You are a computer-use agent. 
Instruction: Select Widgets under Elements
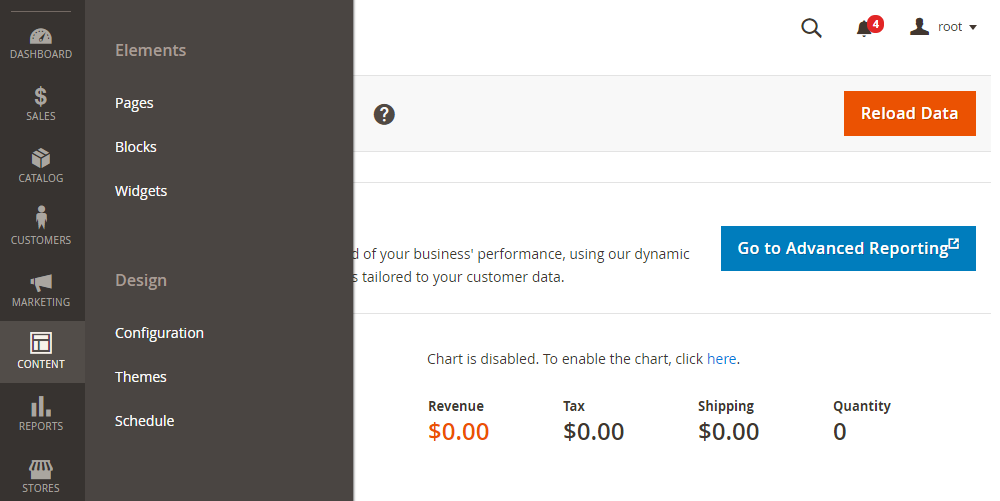click(141, 191)
